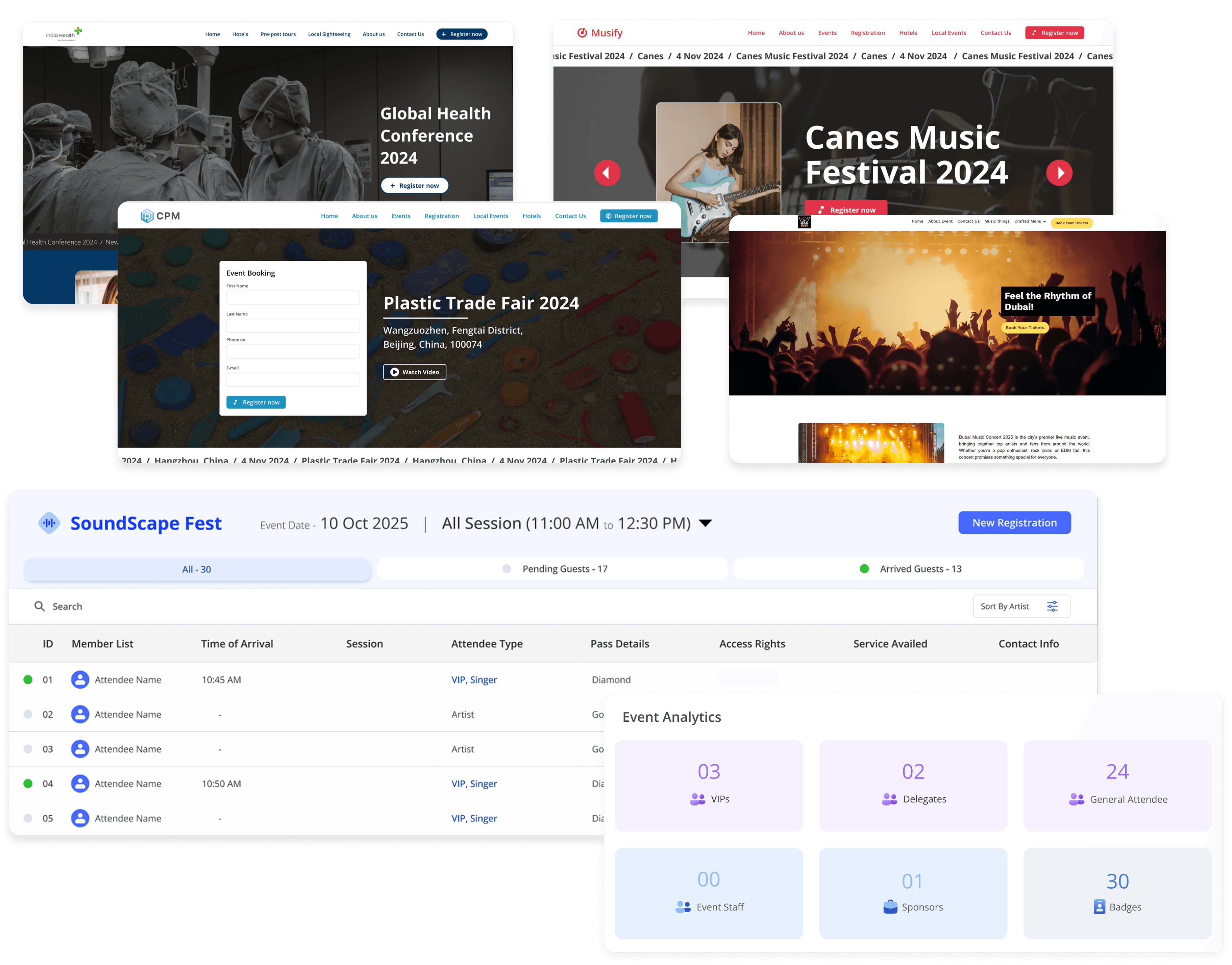This screenshot has width=1232, height=965.
Task: Click Watch Video on Plastic Trade Fair
Action: click(414, 372)
